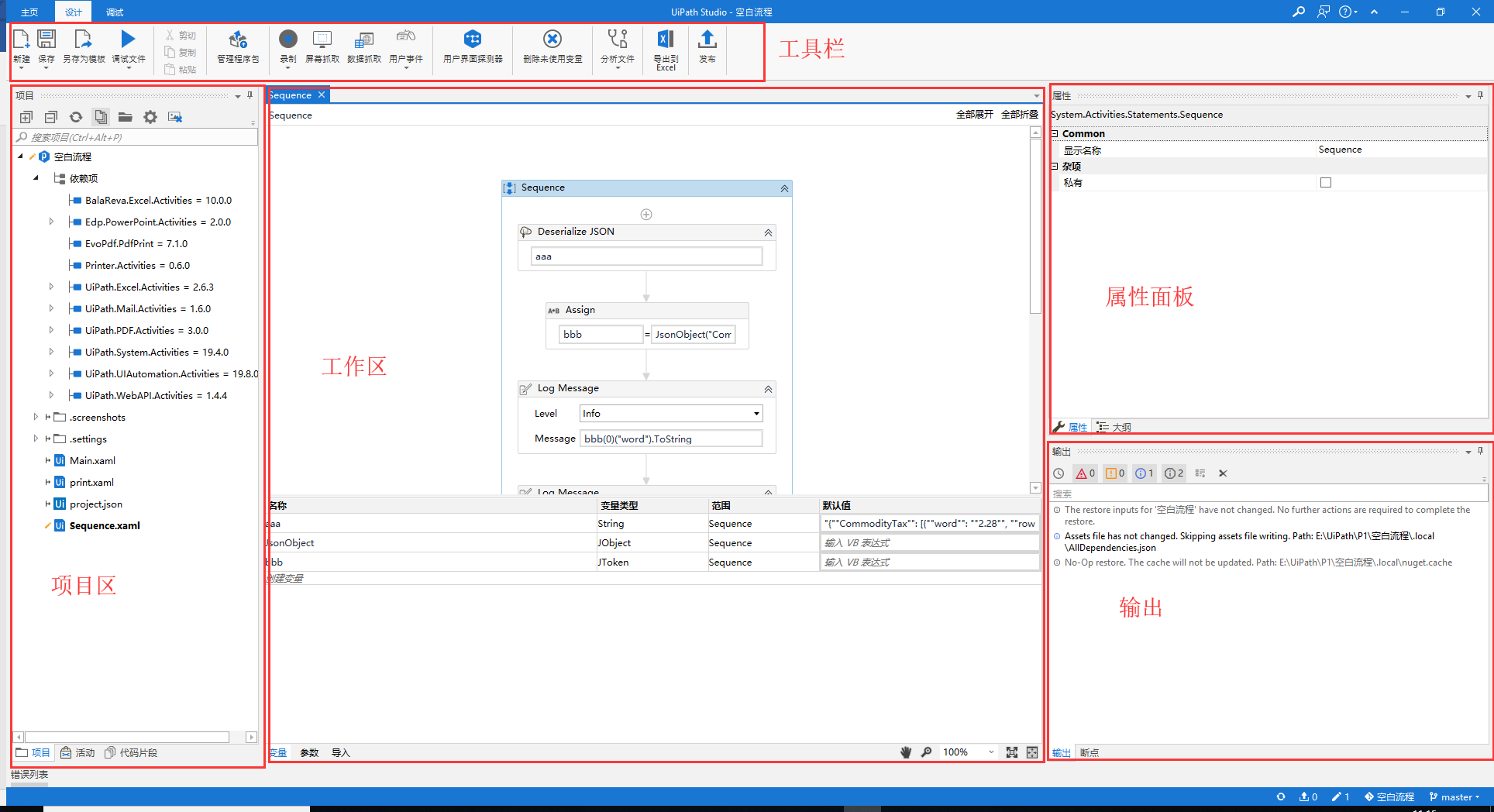Click 导入 imports tab button

point(341,752)
